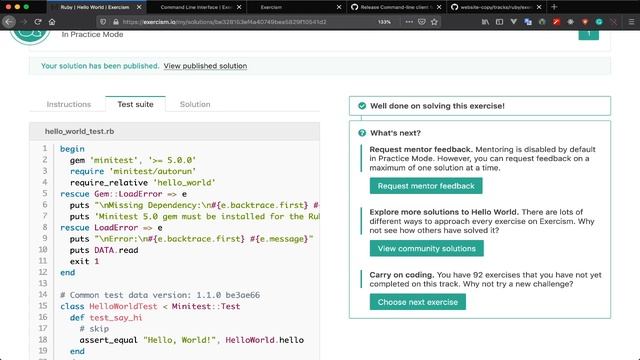Click the 'Common test data version' comment line
This screenshot has height=360, width=640.
(x=160, y=295)
